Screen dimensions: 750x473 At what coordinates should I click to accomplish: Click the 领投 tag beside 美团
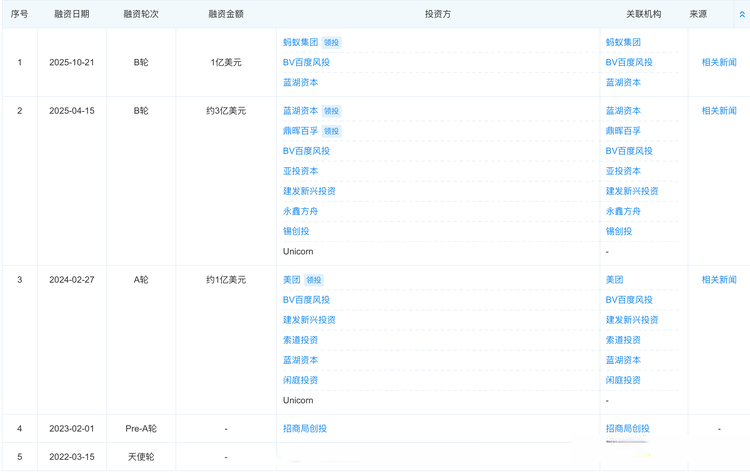point(314,279)
